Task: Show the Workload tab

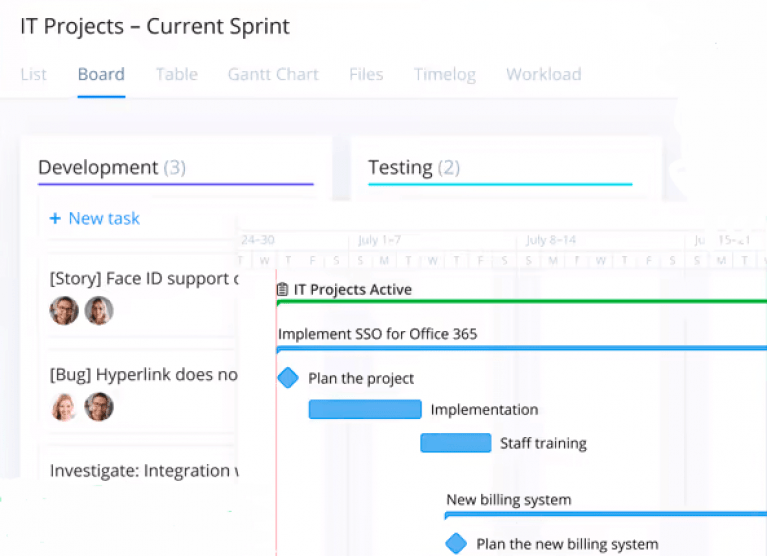Action: (x=543, y=75)
